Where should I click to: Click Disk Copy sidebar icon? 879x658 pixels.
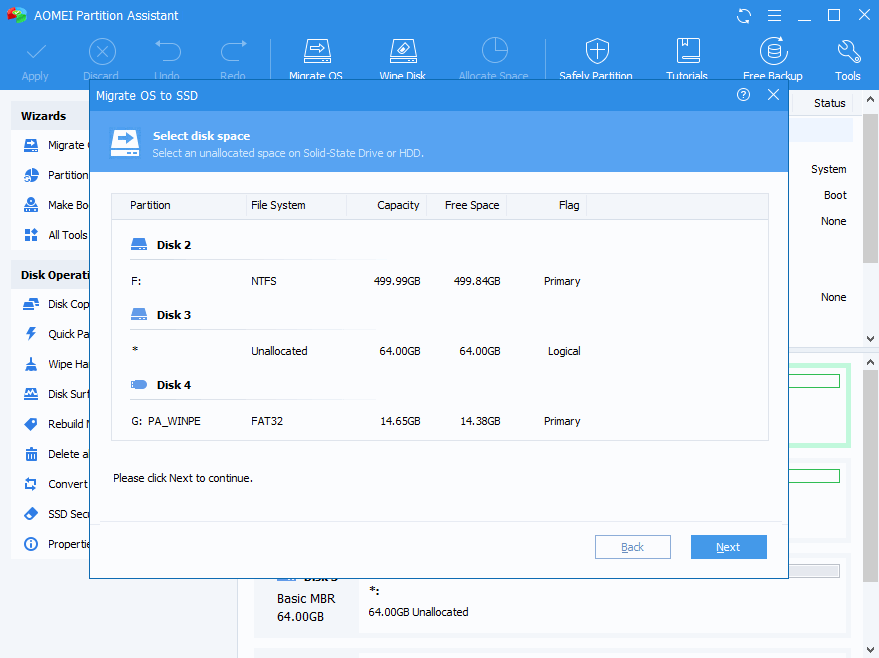click(x=31, y=304)
